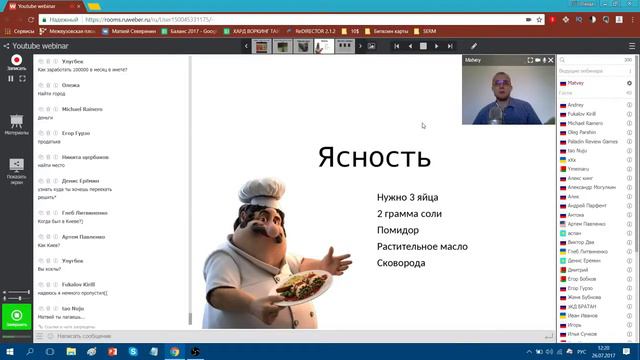This screenshot has height=360, width=640.
Task: Click Fukalov Kirill name in chat
Action: (x=78, y=284)
